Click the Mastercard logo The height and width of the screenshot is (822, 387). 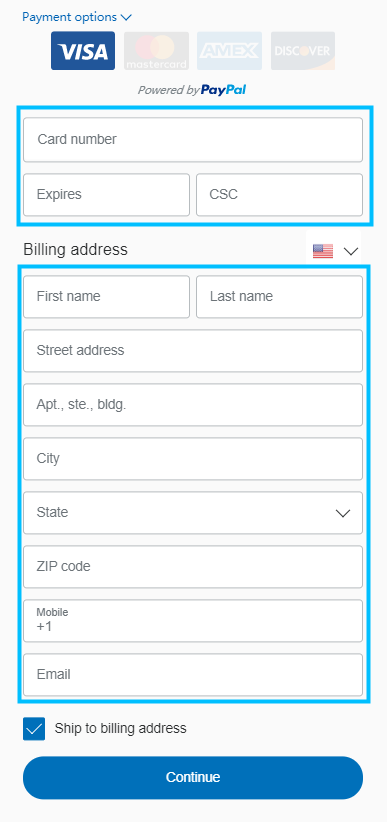point(156,51)
